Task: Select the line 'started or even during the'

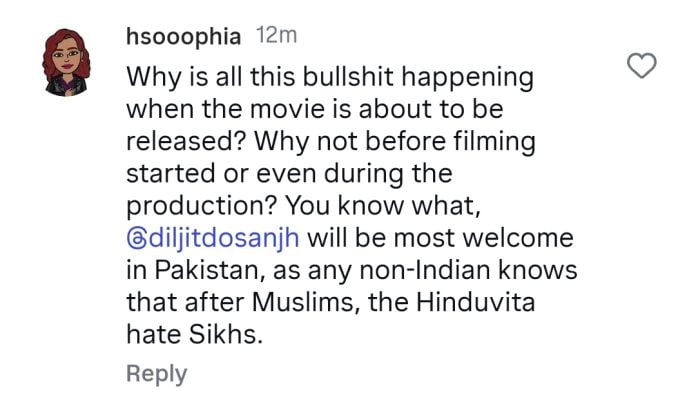Action: pos(289,174)
